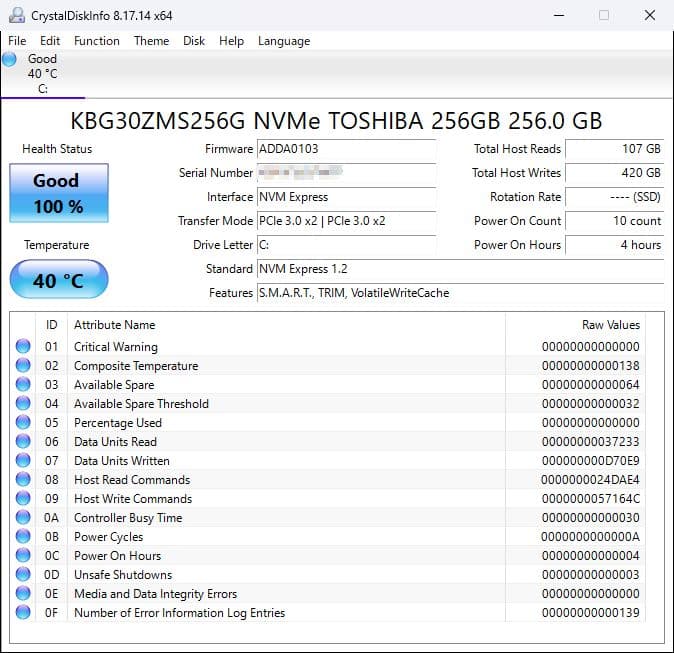The height and width of the screenshot is (653, 674).
Task: Click the Good 100 % health status button
Action: pyautogui.click(x=59, y=193)
